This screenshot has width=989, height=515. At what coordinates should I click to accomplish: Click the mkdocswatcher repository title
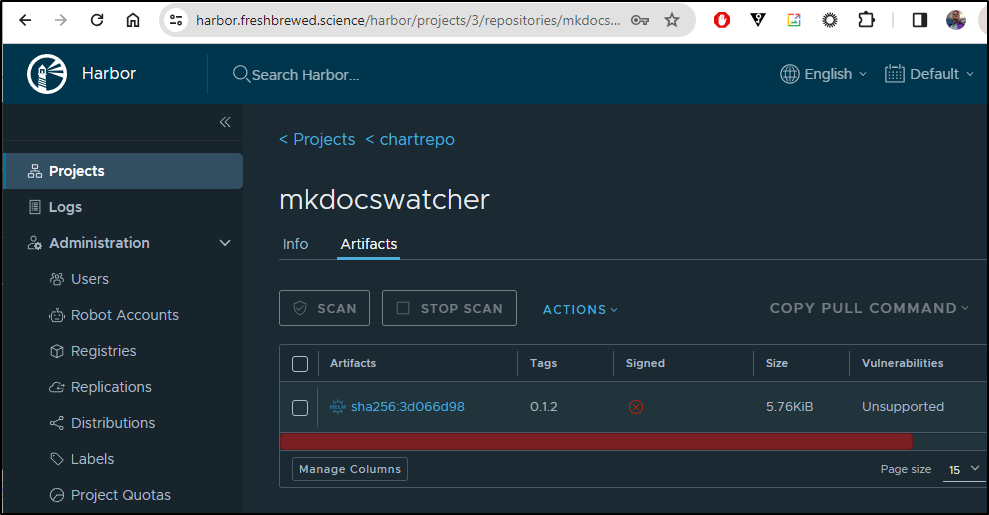384,200
